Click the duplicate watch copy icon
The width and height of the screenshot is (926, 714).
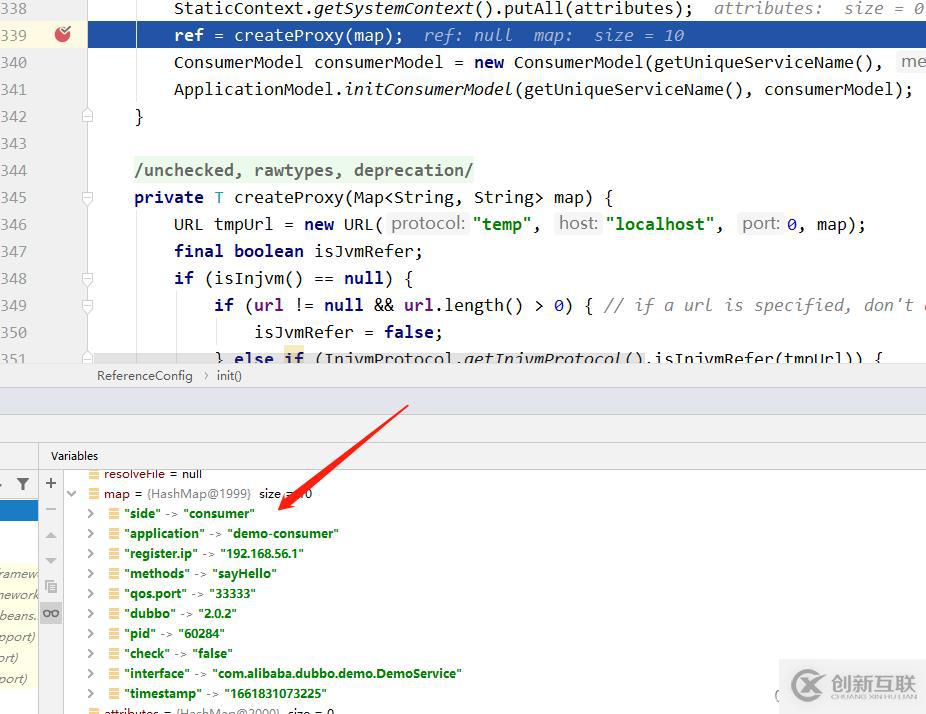tap(51, 587)
